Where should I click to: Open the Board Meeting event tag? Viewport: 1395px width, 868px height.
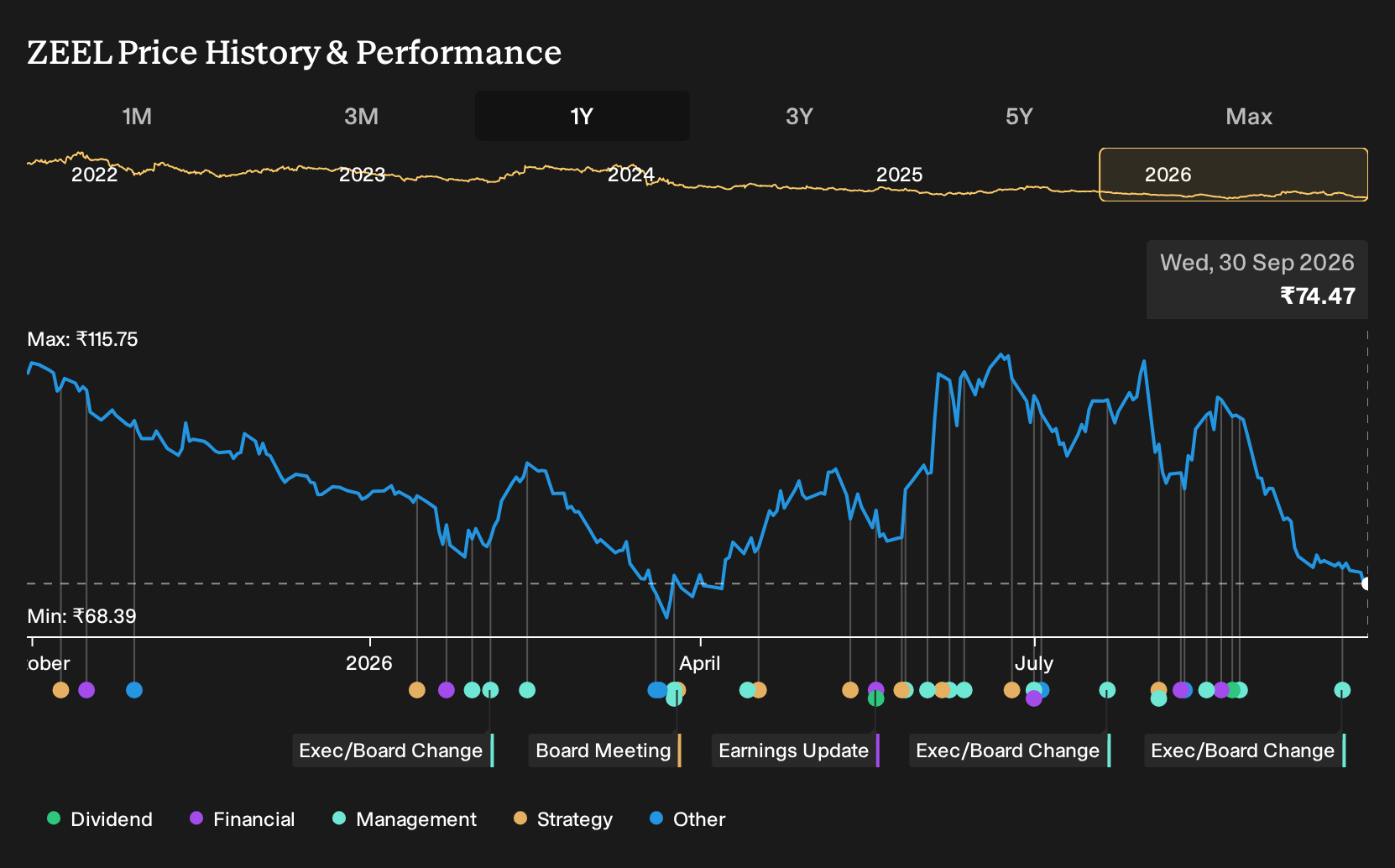click(x=604, y=750)
